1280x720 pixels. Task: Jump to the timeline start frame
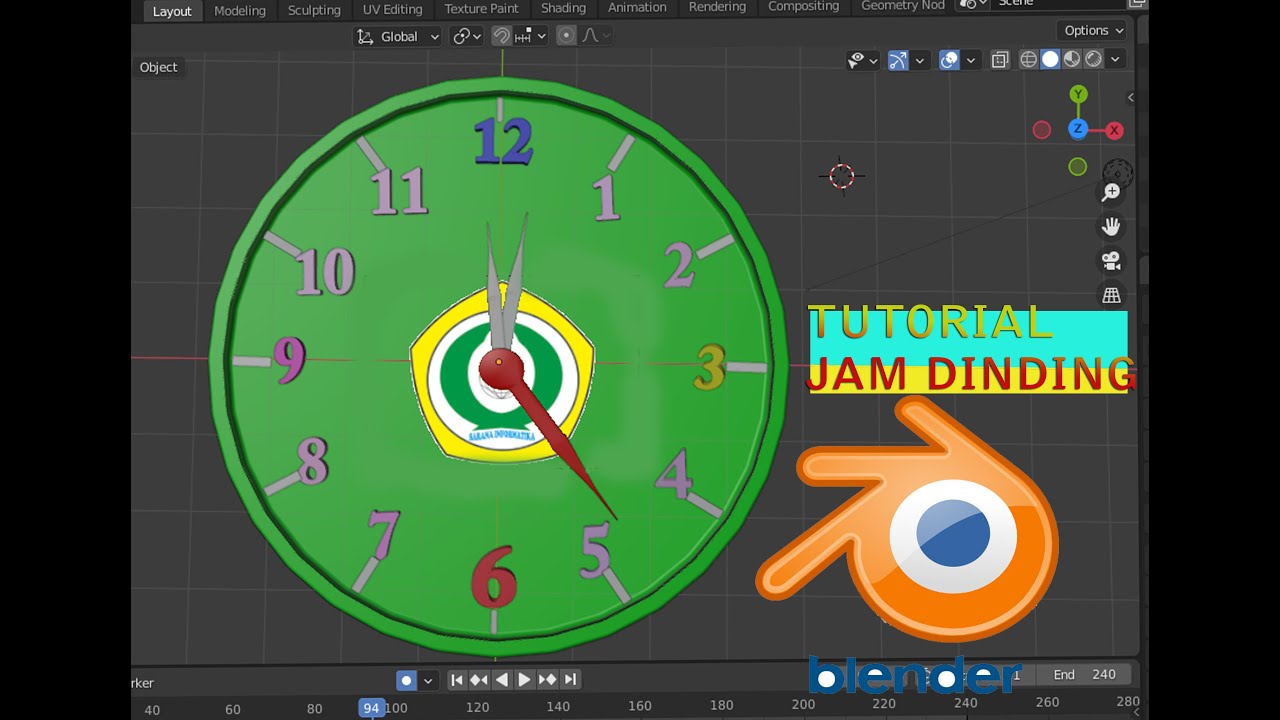tap(457, 680)
